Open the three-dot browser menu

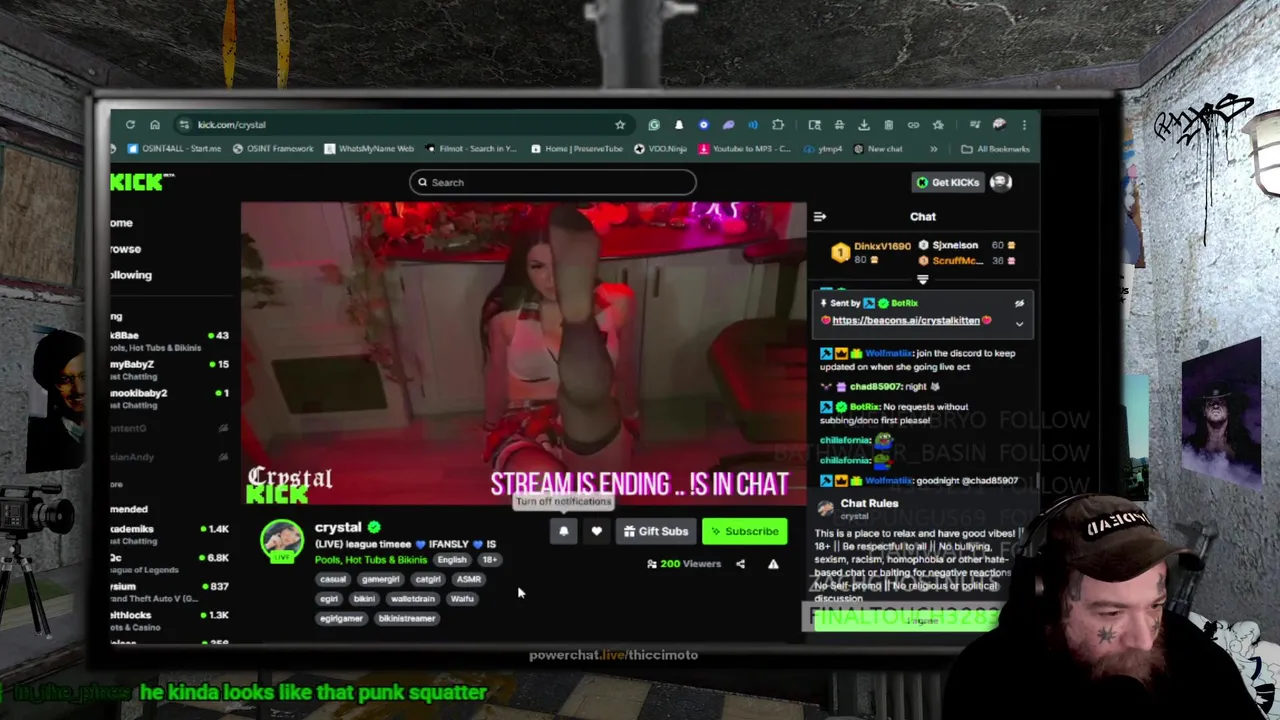click(1024, 125)
